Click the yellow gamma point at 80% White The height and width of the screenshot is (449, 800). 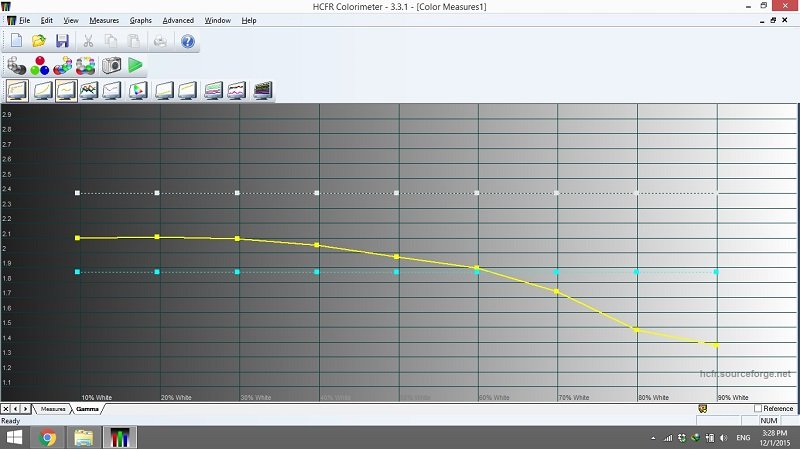click(x=636, y=330)
